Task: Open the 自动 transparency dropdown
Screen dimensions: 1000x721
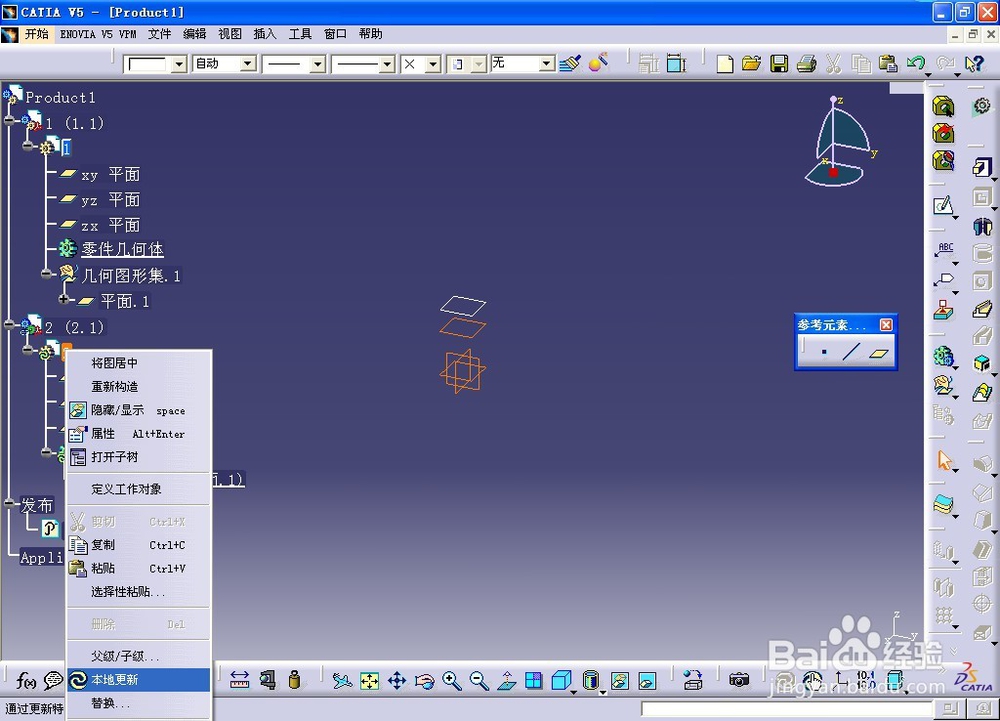Action: coord(248,64)
